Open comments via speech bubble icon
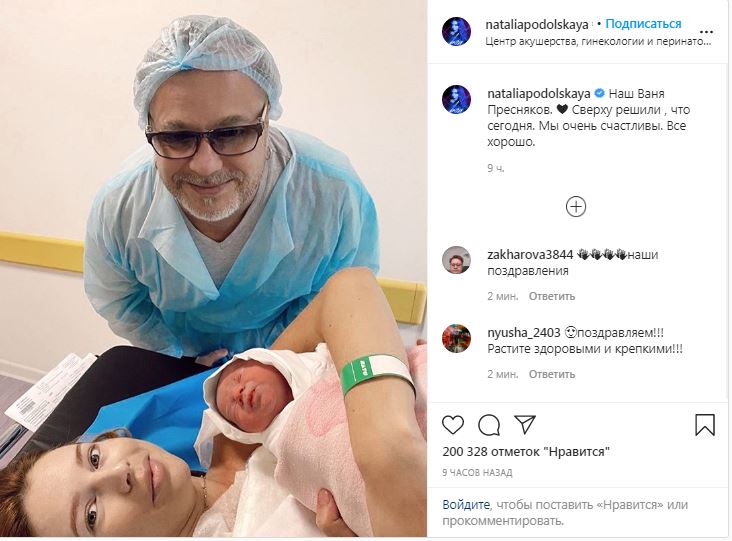 coord(489,425)
